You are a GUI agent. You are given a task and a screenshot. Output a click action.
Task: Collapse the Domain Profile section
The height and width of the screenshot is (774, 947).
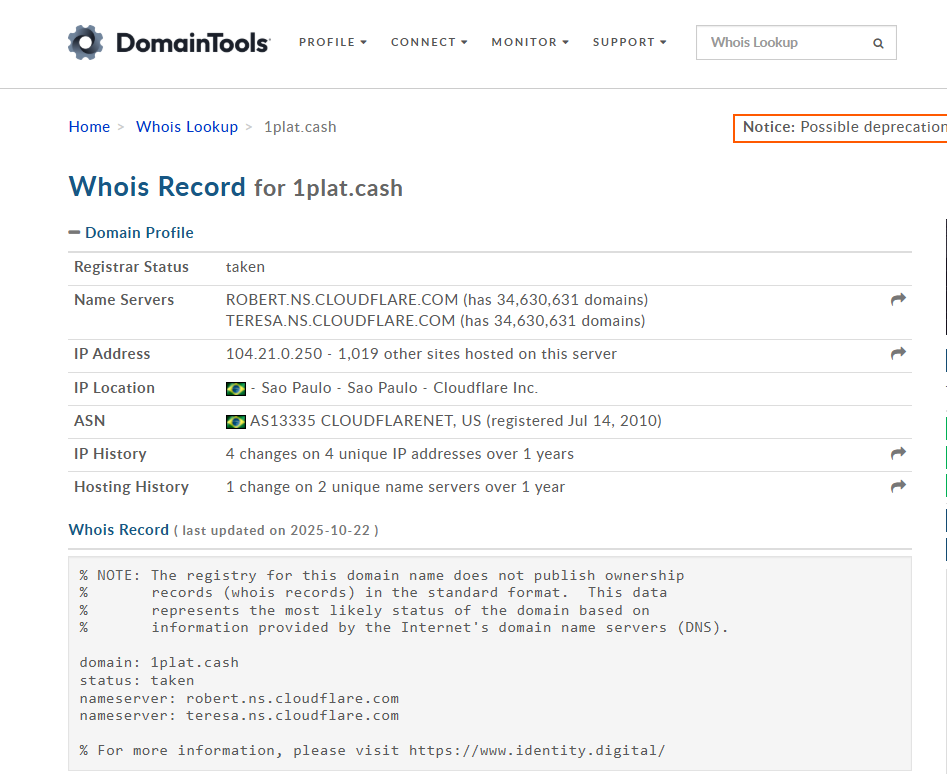(x=131, y=232)
